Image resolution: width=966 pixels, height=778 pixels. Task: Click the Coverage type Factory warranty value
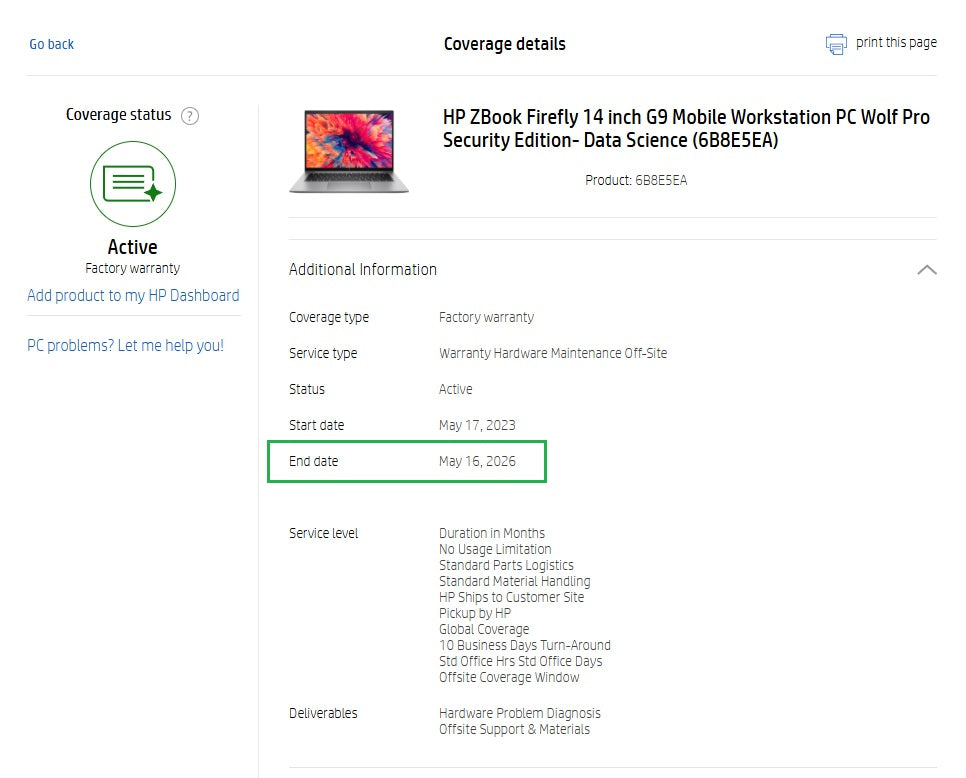coord(486,317)
